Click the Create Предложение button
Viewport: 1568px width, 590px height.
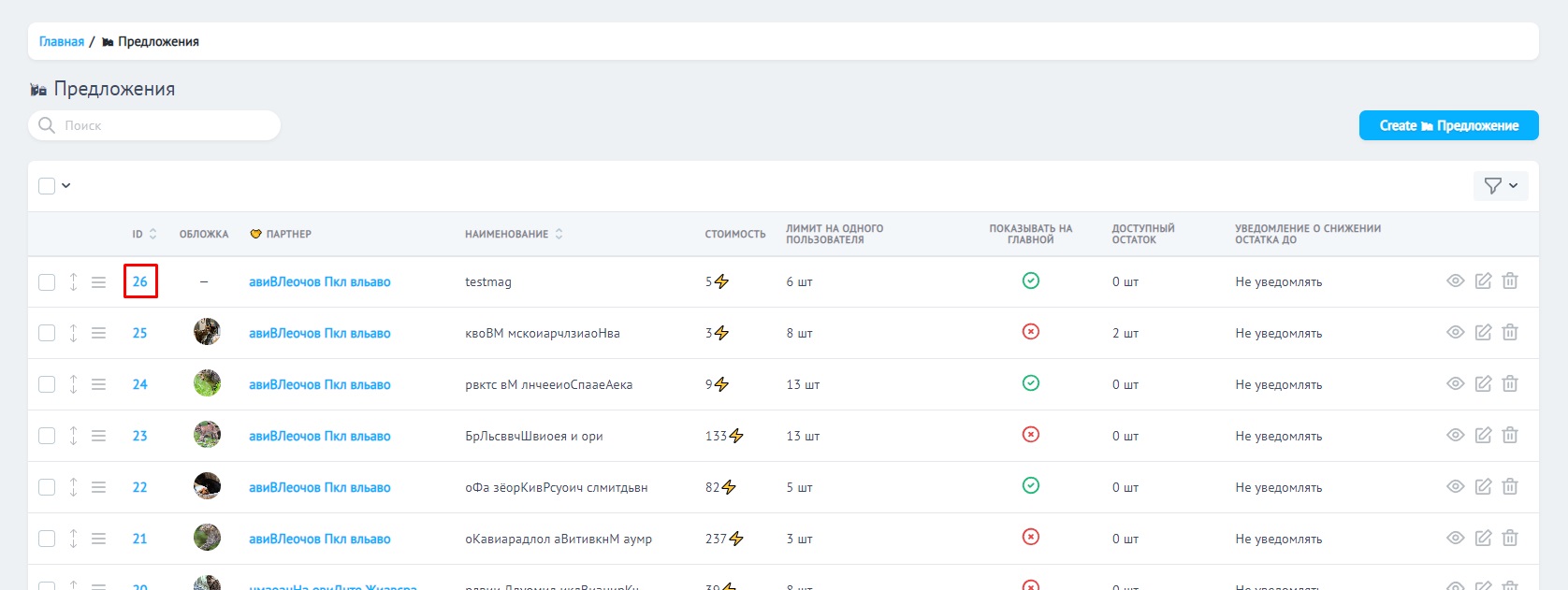1448,125
